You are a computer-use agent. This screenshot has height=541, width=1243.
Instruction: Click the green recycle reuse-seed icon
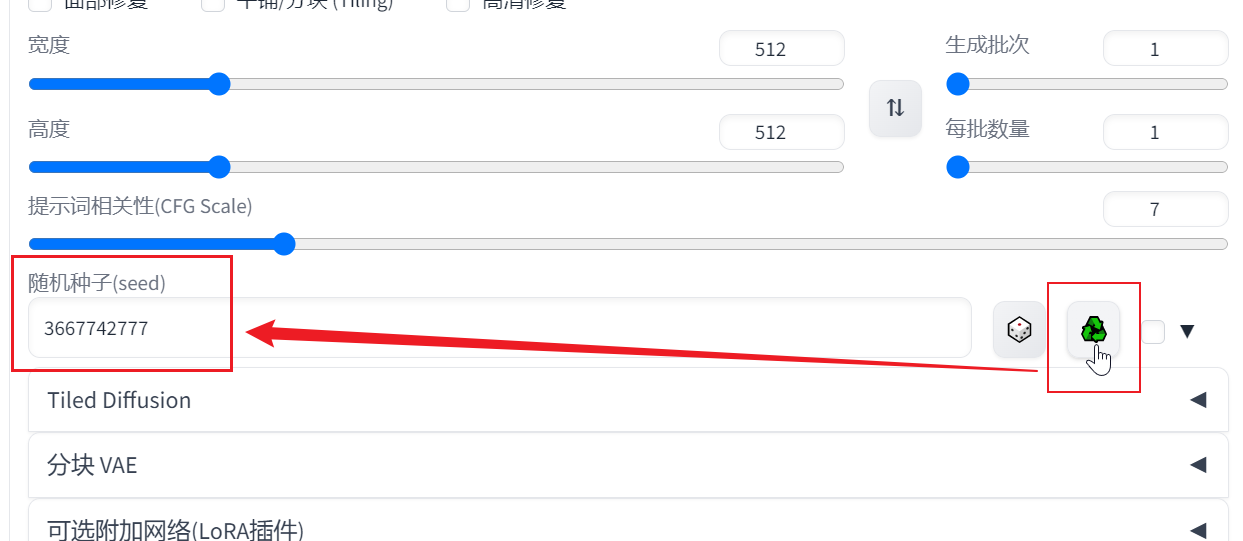tap(1093, 329)
